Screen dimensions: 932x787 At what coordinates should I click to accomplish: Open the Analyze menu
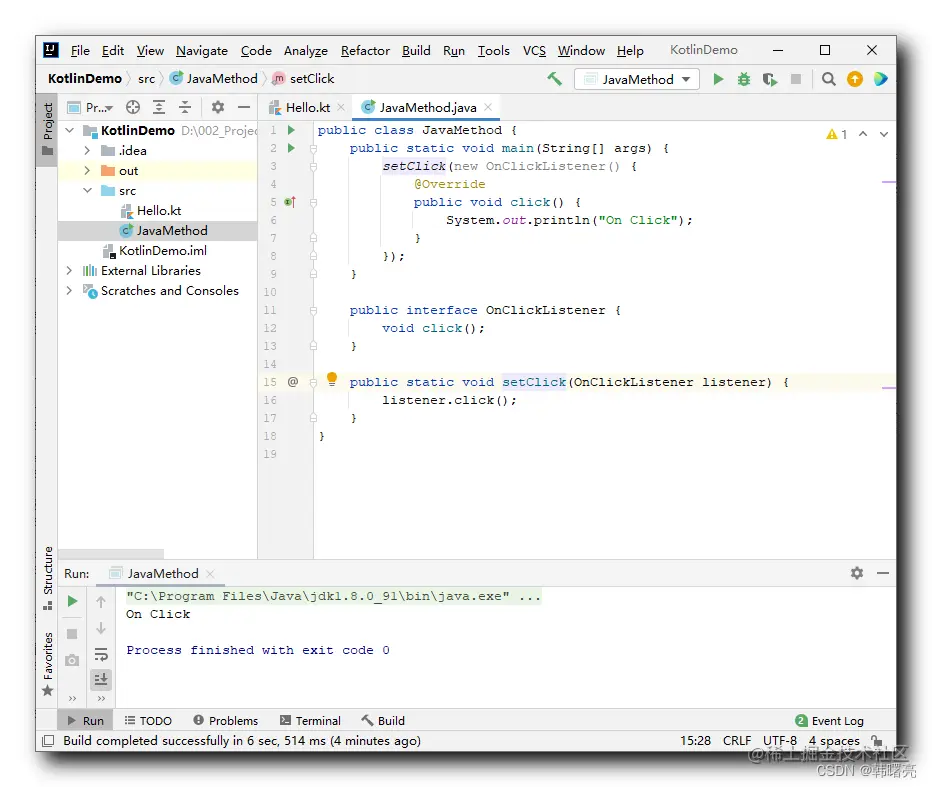pos(306,51)
